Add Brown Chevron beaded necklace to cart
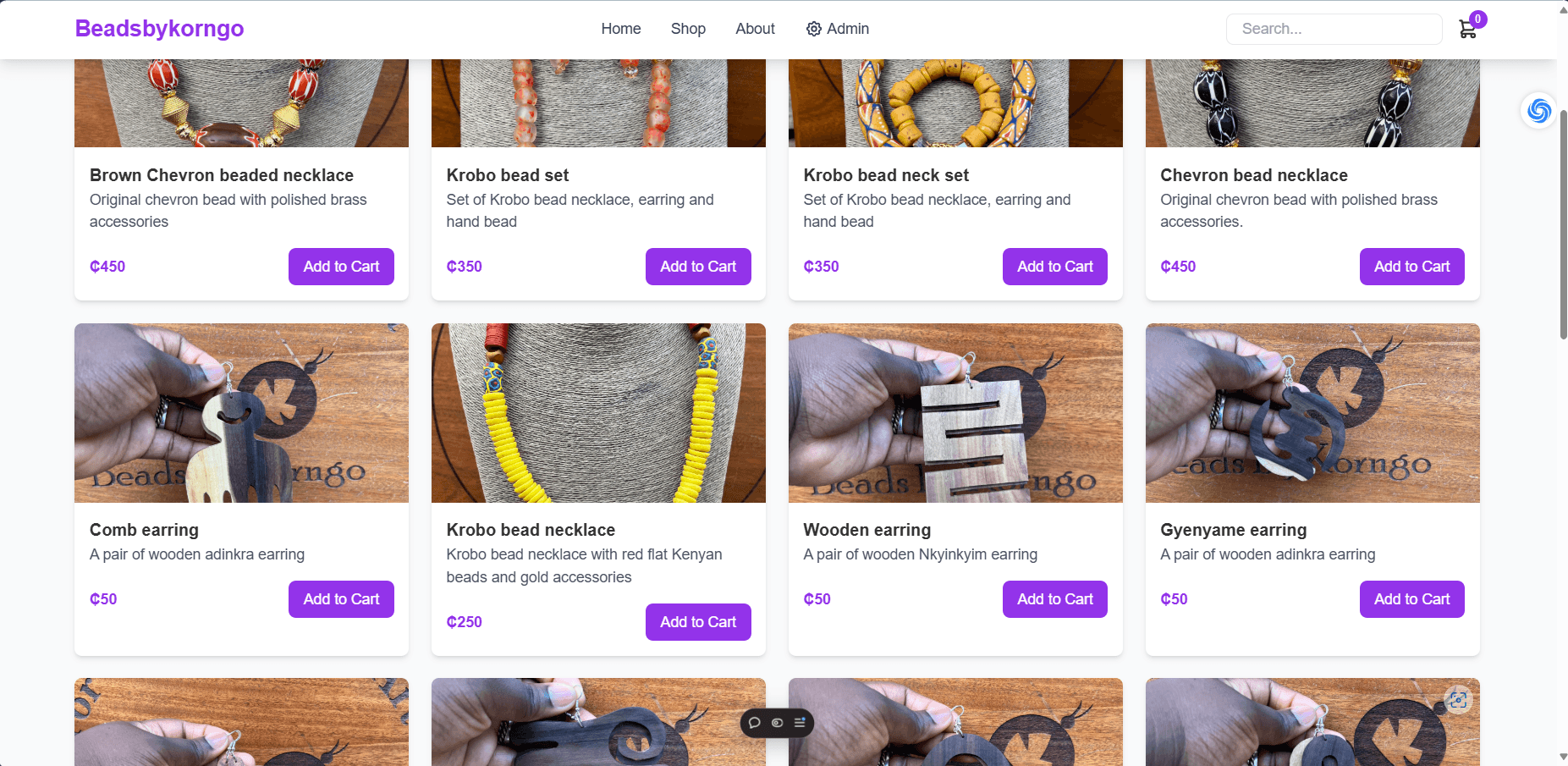Image resolution: width=1568 pixels, height=766 pixels. point(340,266)
